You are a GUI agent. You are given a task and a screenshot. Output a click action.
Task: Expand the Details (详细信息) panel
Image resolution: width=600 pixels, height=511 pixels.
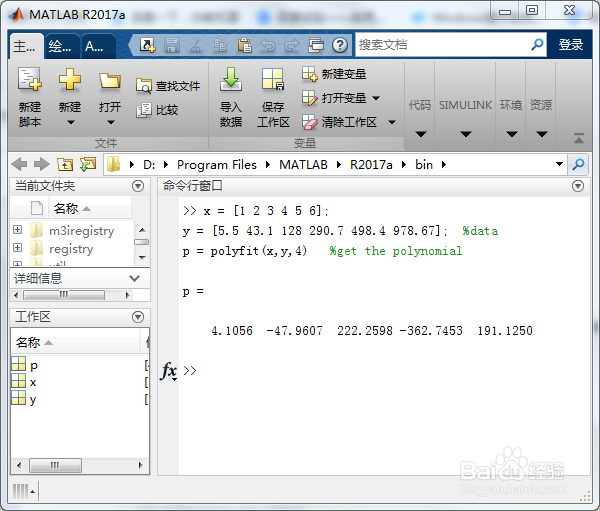pos(134,278)
